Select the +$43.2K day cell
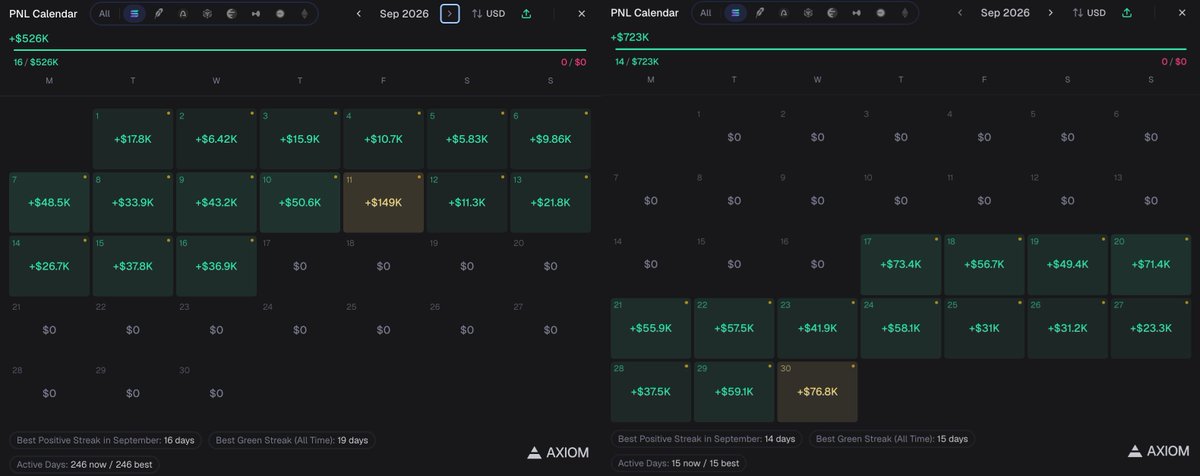The height and width of the screenshot is (476, 1200). point(216,202)
